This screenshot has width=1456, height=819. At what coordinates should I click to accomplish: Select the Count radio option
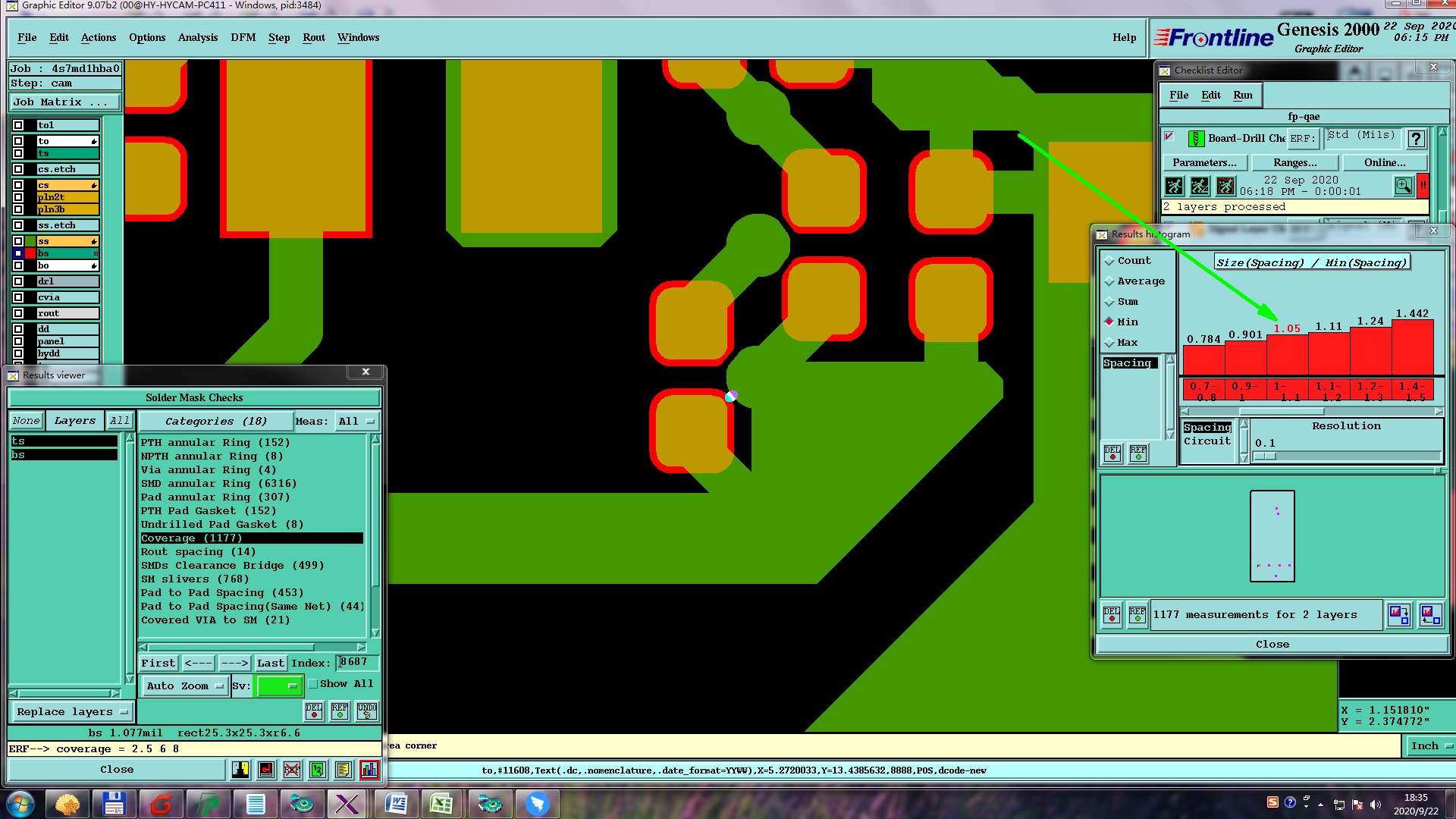pos(1109,261)
